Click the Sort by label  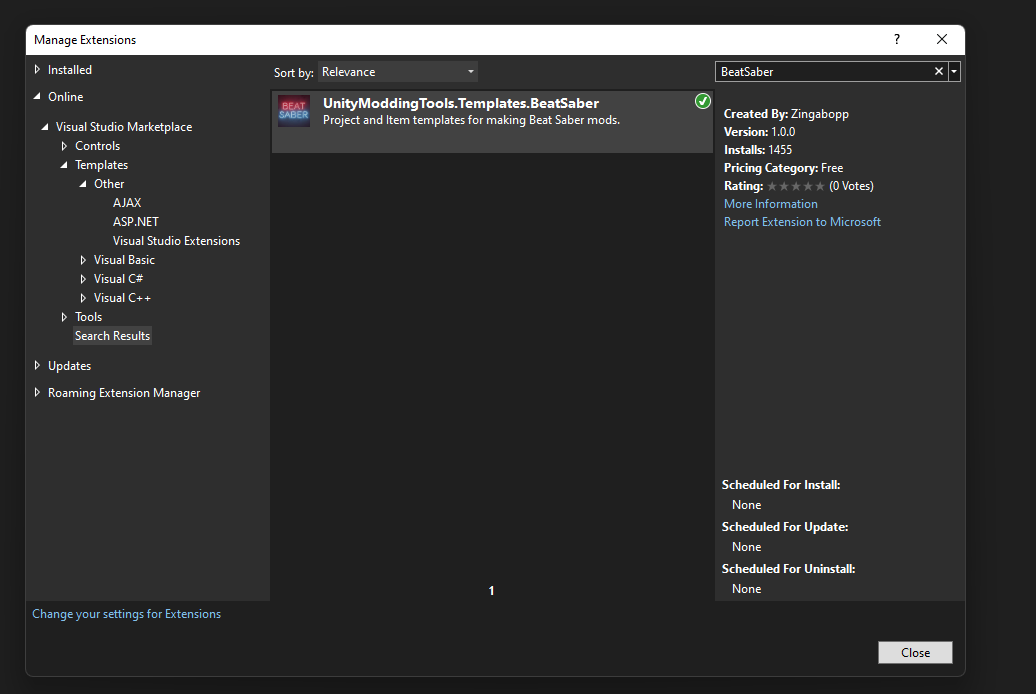click(x=293, y=73)
